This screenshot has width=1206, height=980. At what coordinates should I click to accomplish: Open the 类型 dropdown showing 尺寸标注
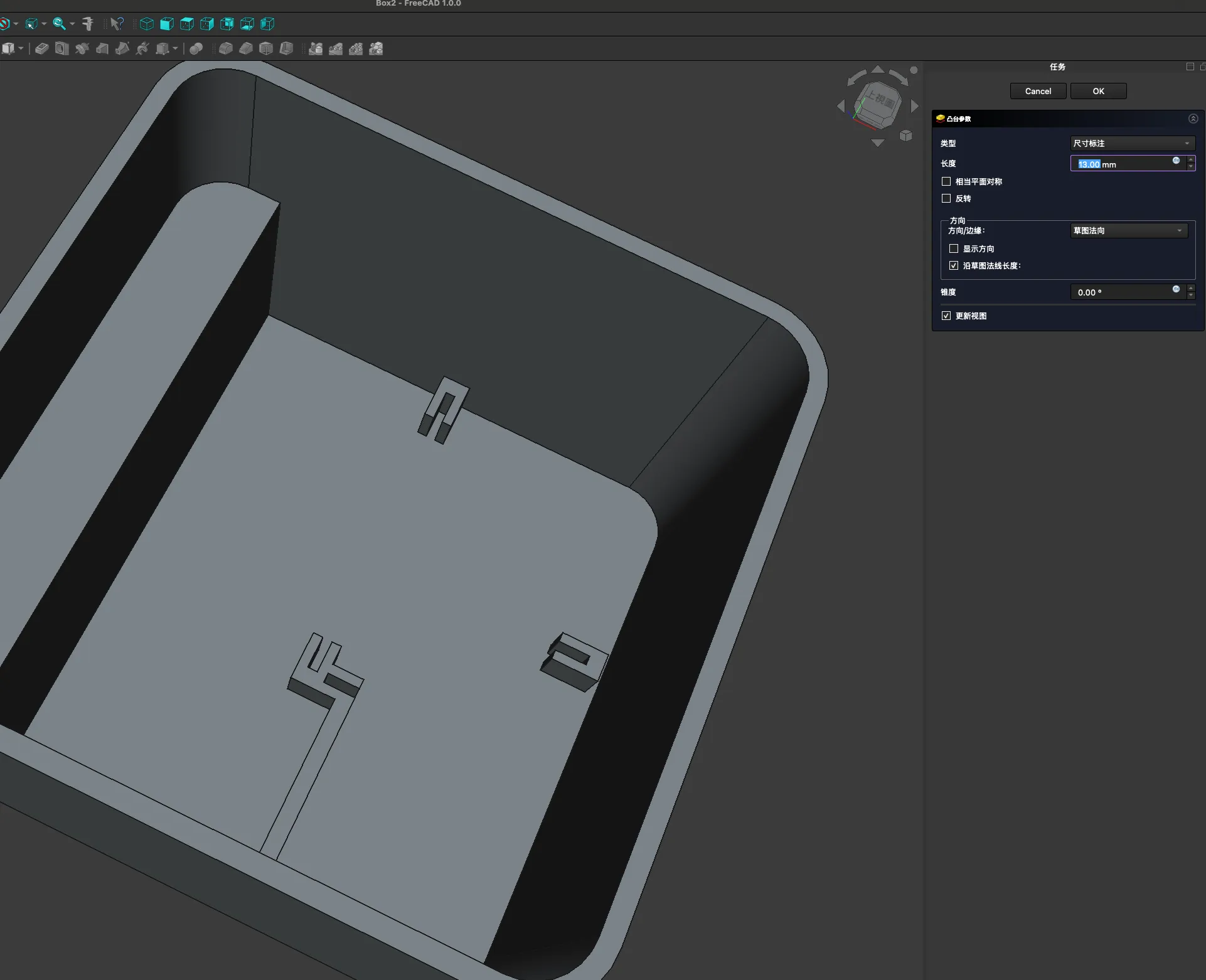pyautogui.click(x=1131, y=143)
